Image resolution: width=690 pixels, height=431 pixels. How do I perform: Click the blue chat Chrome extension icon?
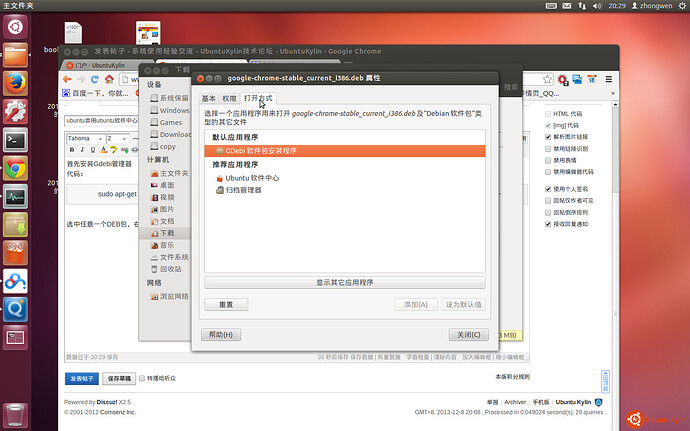577,79
